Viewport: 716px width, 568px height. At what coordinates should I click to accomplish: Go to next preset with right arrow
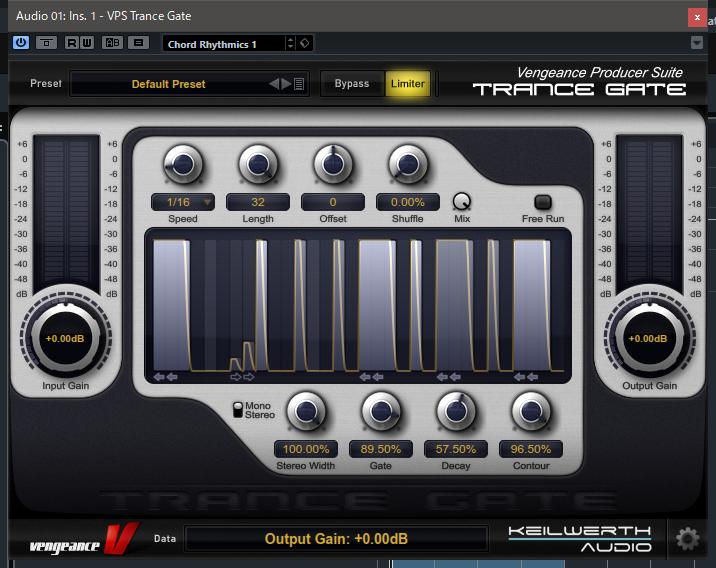point(286,84)
